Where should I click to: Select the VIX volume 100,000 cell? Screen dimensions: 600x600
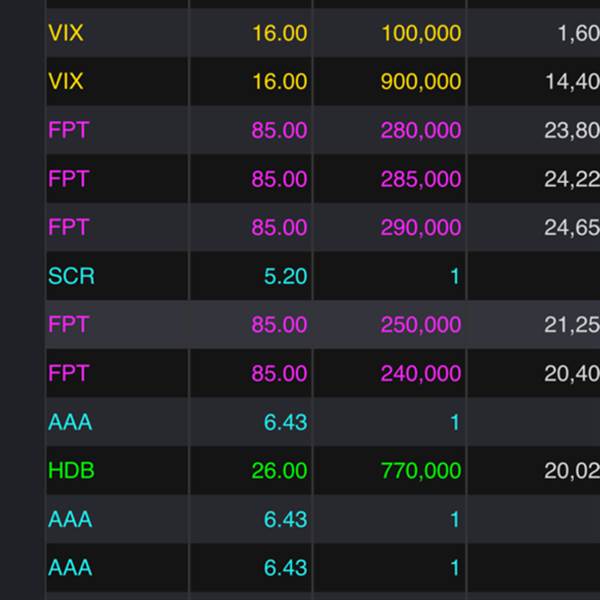[x=420, y=33]
